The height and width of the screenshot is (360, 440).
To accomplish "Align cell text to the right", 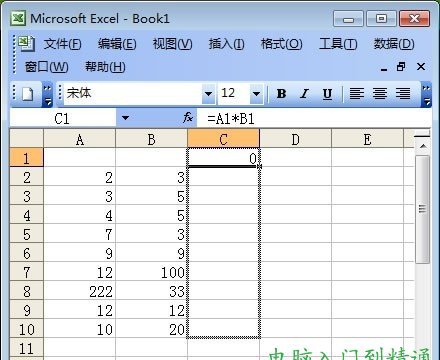I will point(403,94).
